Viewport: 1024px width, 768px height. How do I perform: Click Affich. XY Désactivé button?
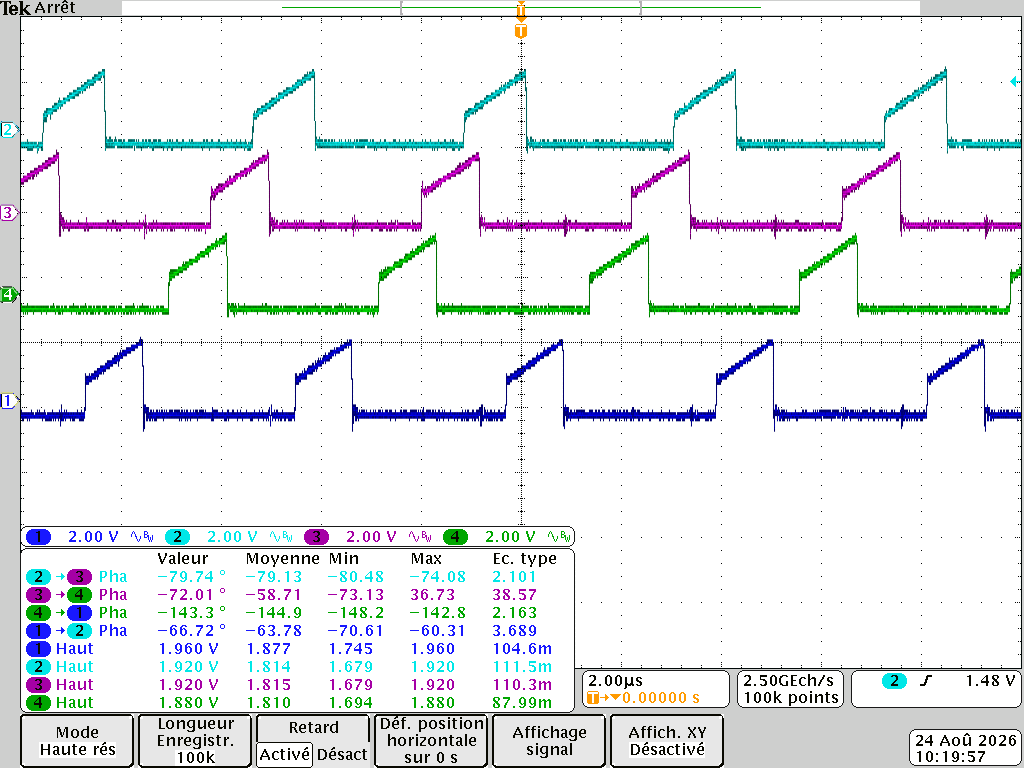[x=667, y=741]
